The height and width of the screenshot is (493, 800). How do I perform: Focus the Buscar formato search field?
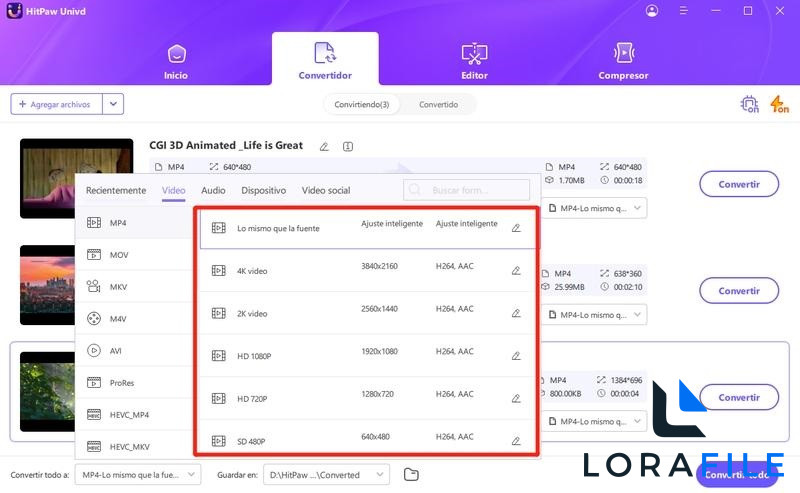click(466, 190)
